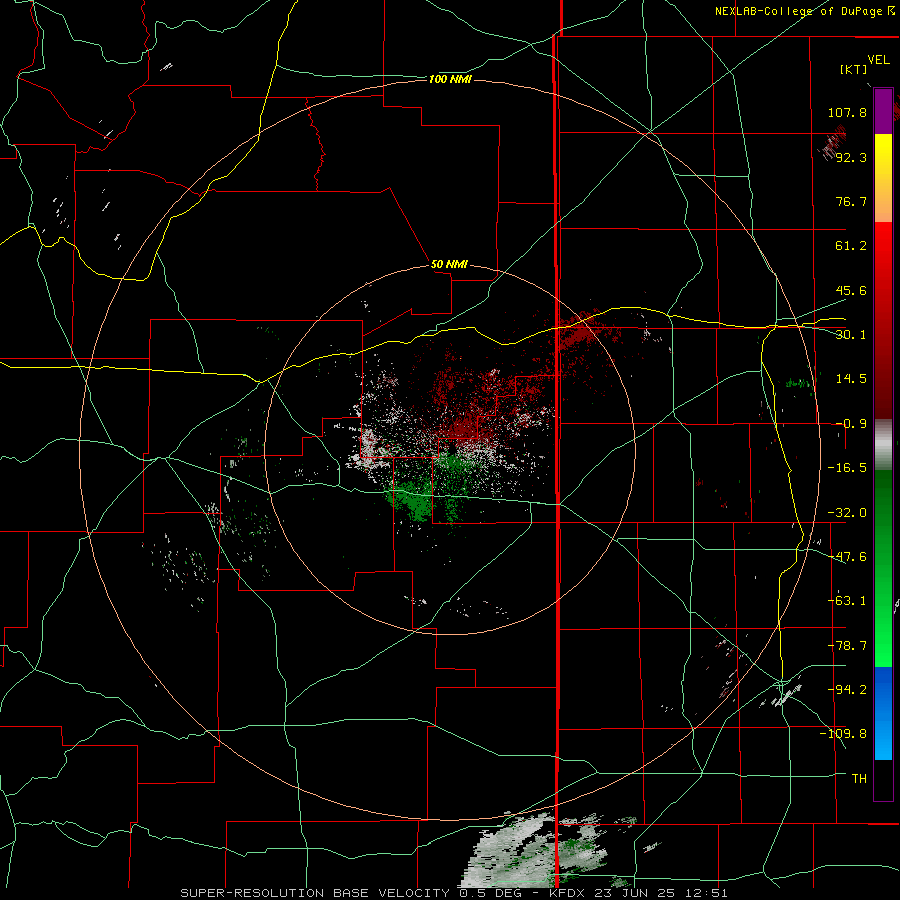Select the 50 NMI range ring label
Screen dimensions: 900x900
coord(449,264)
